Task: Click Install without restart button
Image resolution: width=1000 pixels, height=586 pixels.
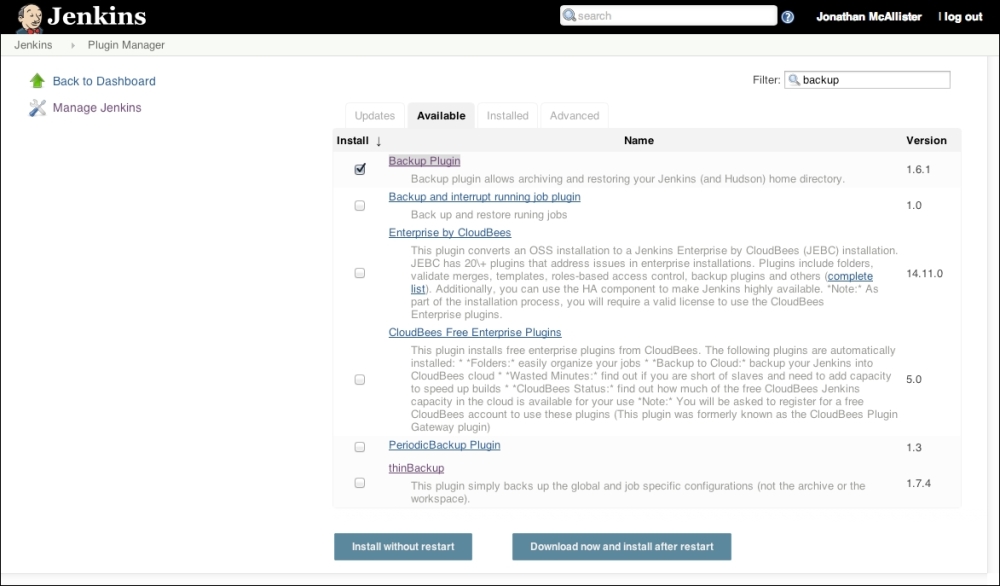Action: click(x=403, y=546)
